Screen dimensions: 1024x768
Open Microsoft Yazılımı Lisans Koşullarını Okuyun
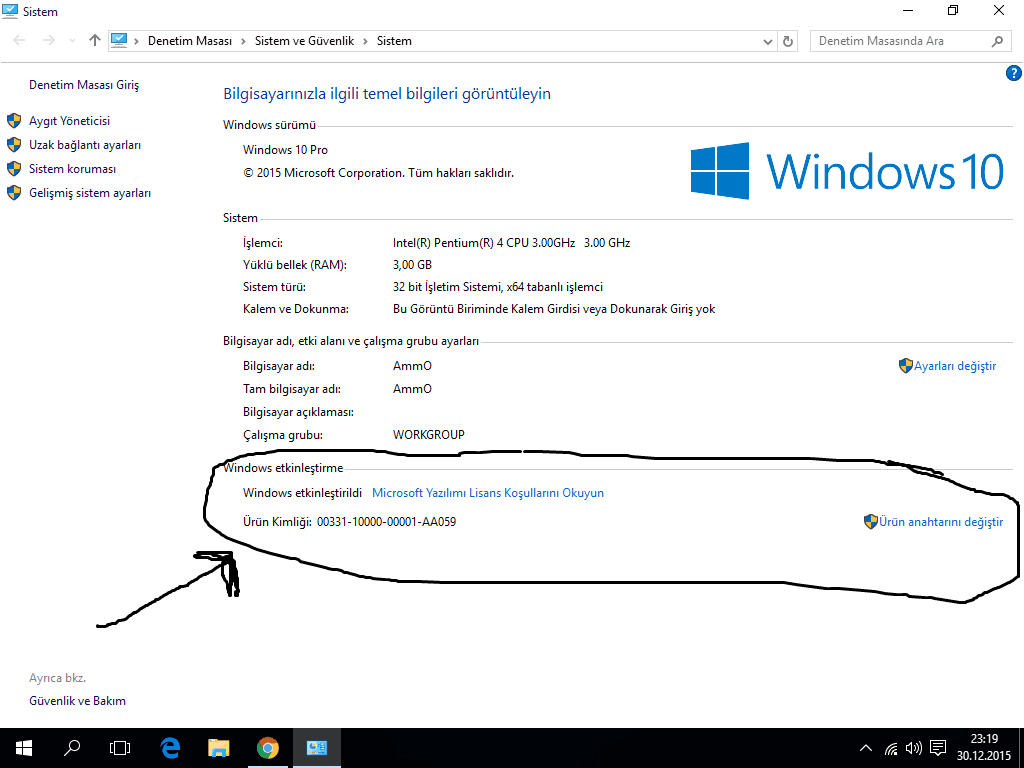coord(488,493)
